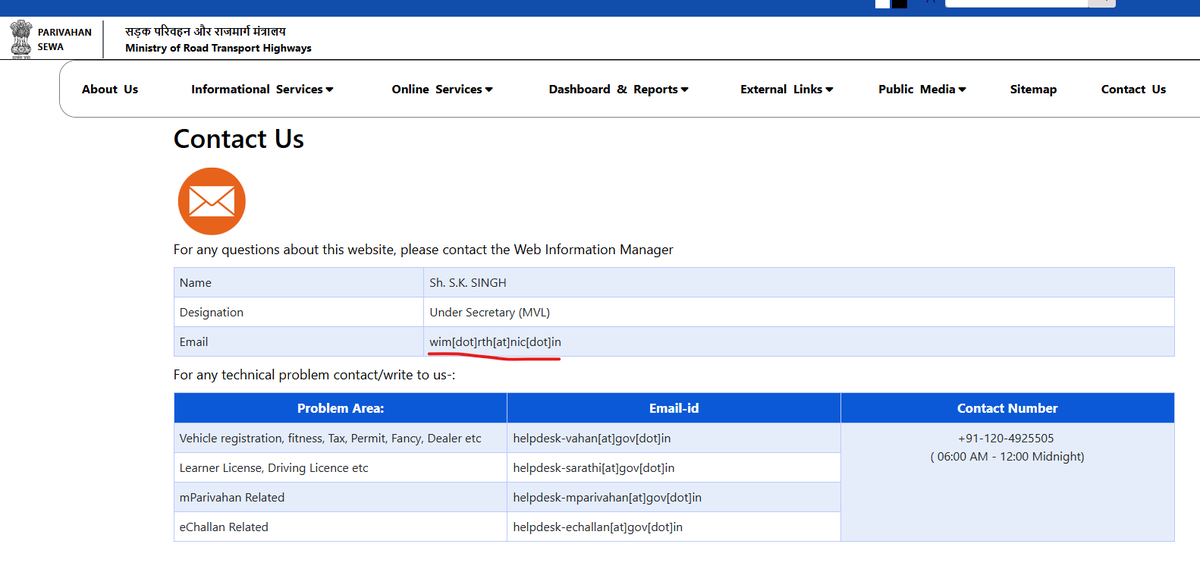The width and height of the screenshot is (1200, 563).
Task: Click the national emblem logo
Action: [x=21, y=38]
